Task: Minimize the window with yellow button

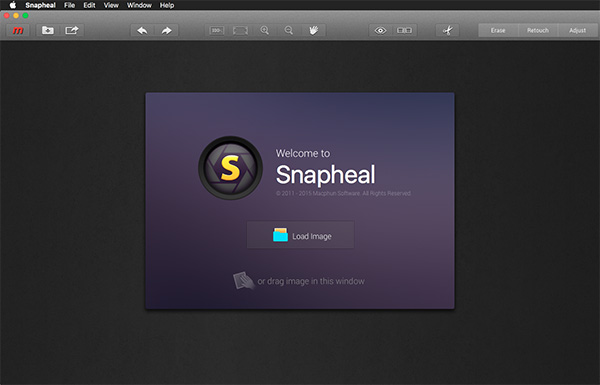Action: coord(16,16)
